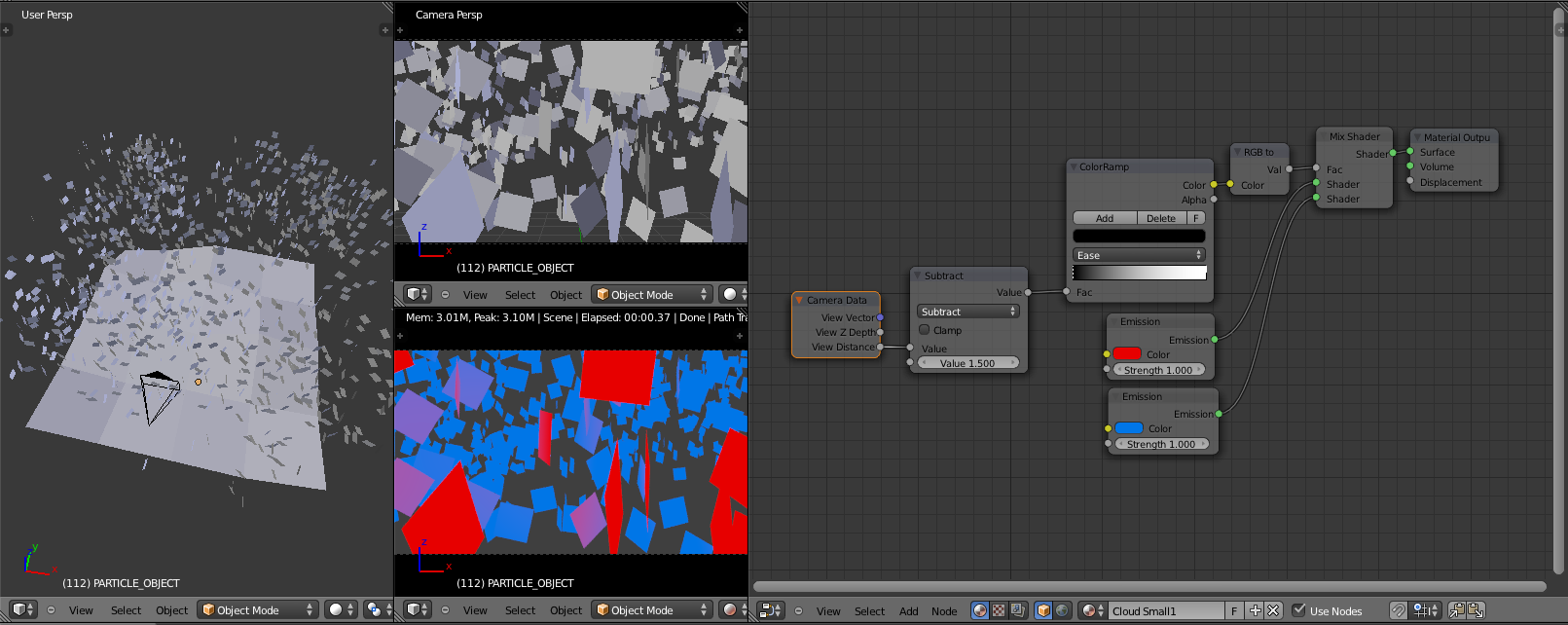The image size is (1568, 625).
Task: Open viewport shading selector in Camera Persp header
Action: click(x=733, y=294)
